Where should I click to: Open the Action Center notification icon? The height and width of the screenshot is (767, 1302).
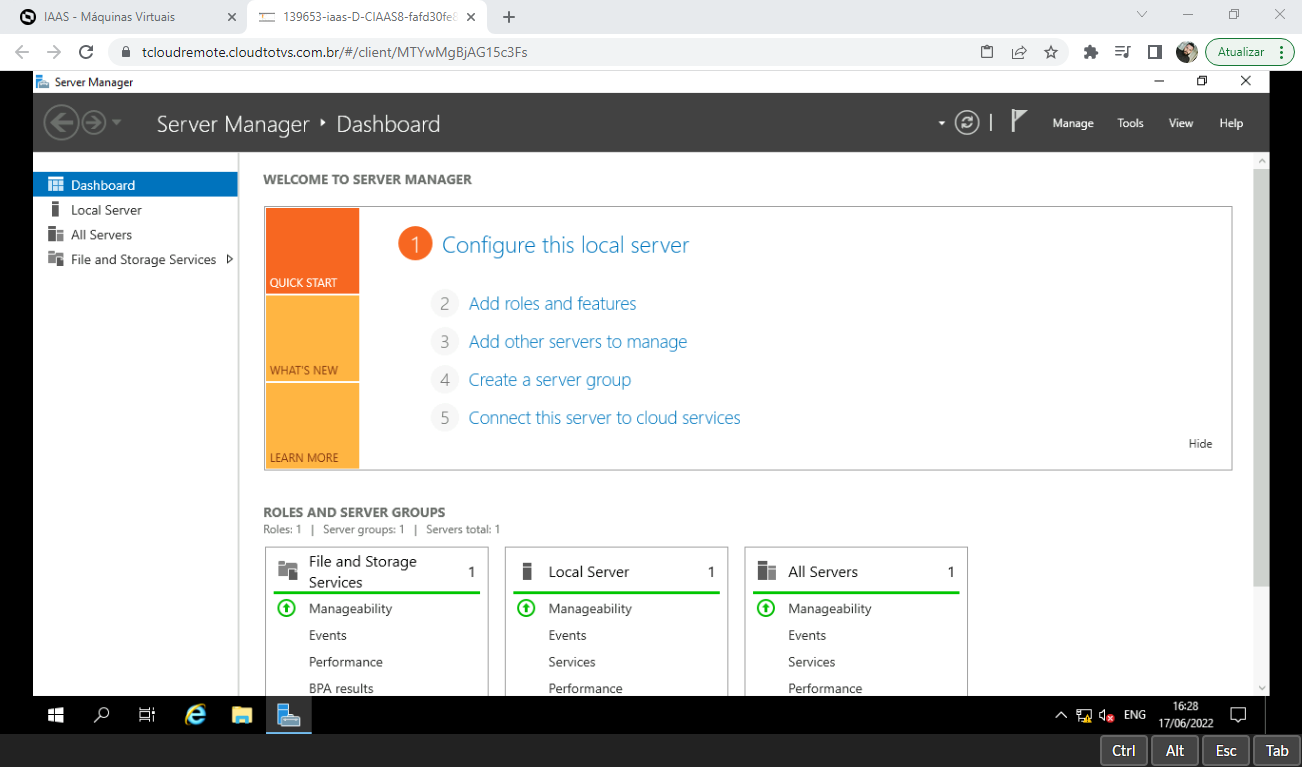(1238, 715)
